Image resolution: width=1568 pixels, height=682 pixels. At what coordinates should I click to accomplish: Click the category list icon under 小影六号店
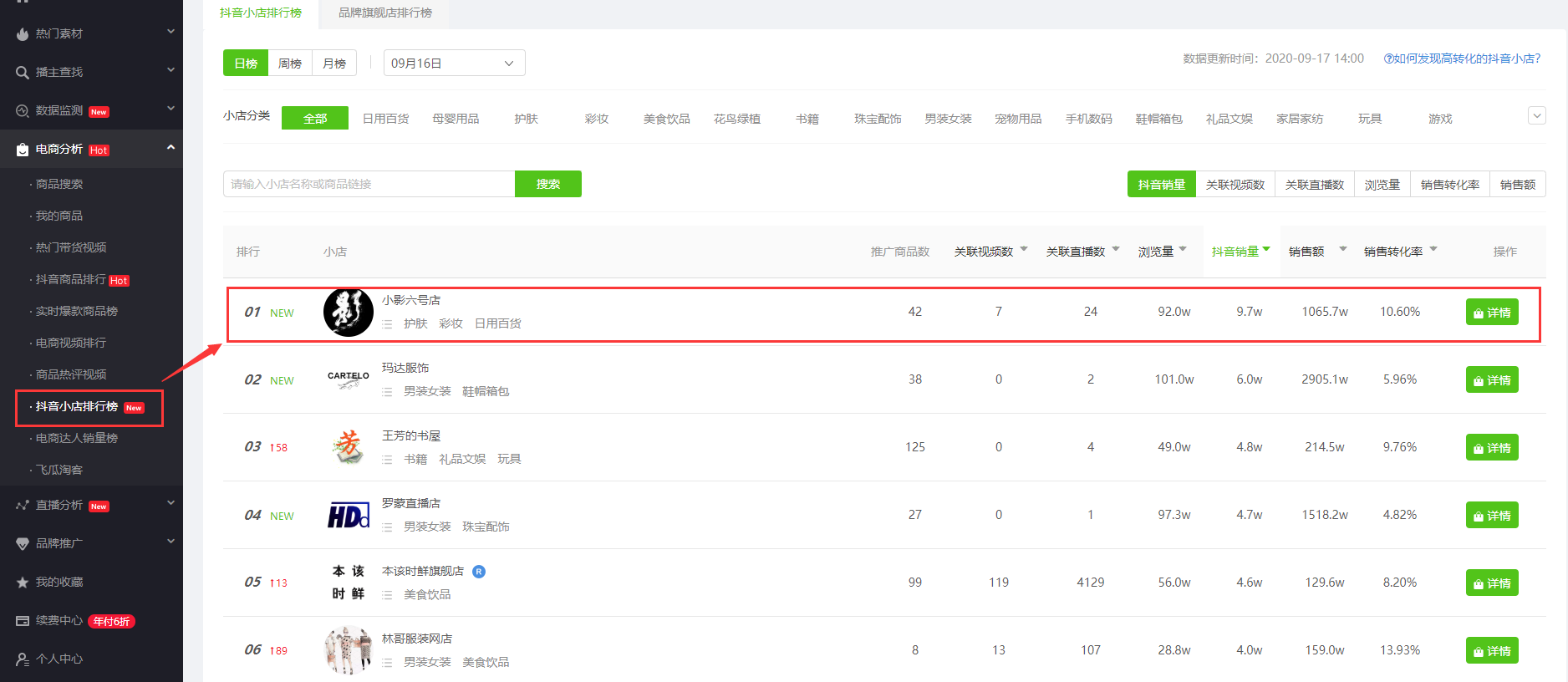coord(387,324)
